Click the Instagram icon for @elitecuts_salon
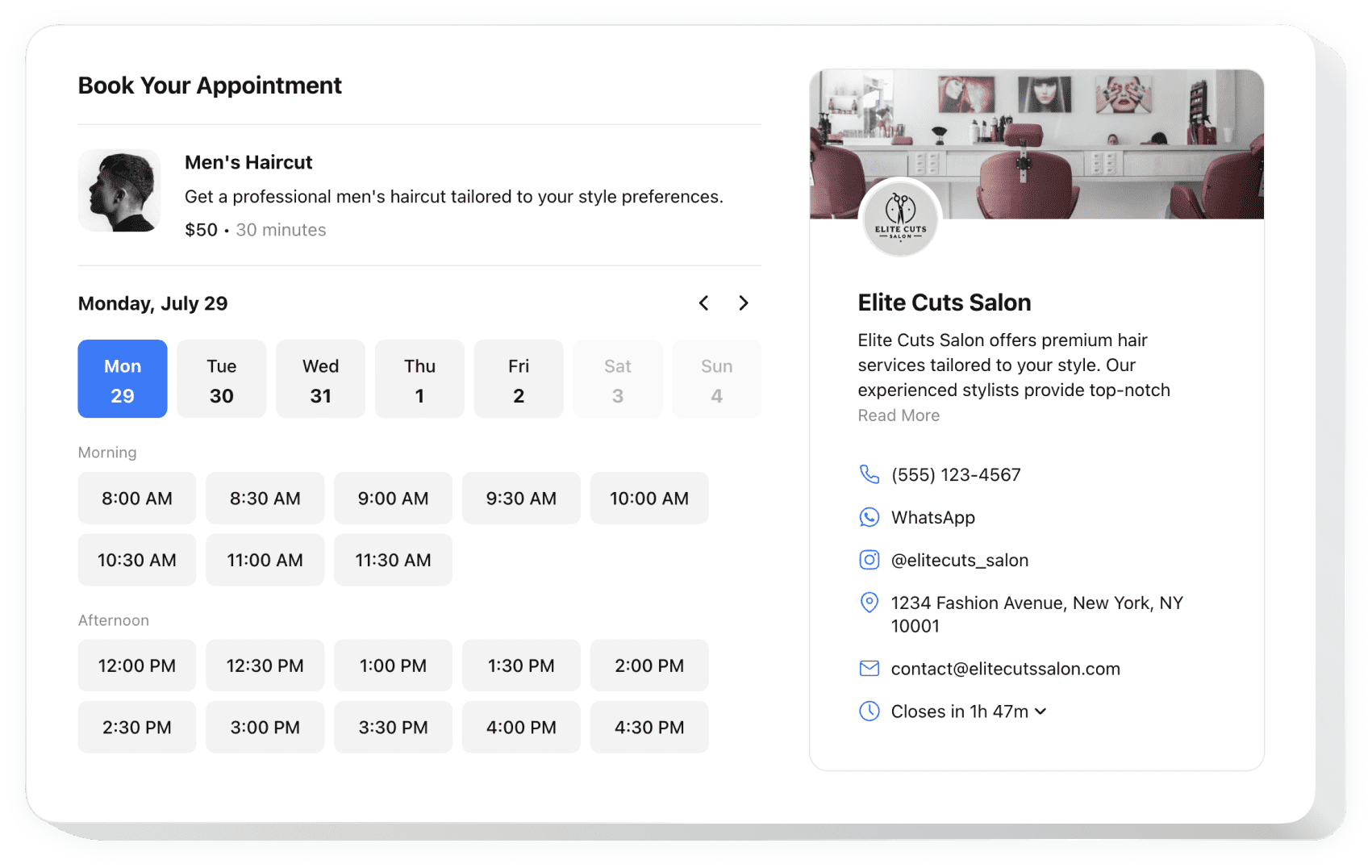1372x868 pixels. [x=869, y=560]
